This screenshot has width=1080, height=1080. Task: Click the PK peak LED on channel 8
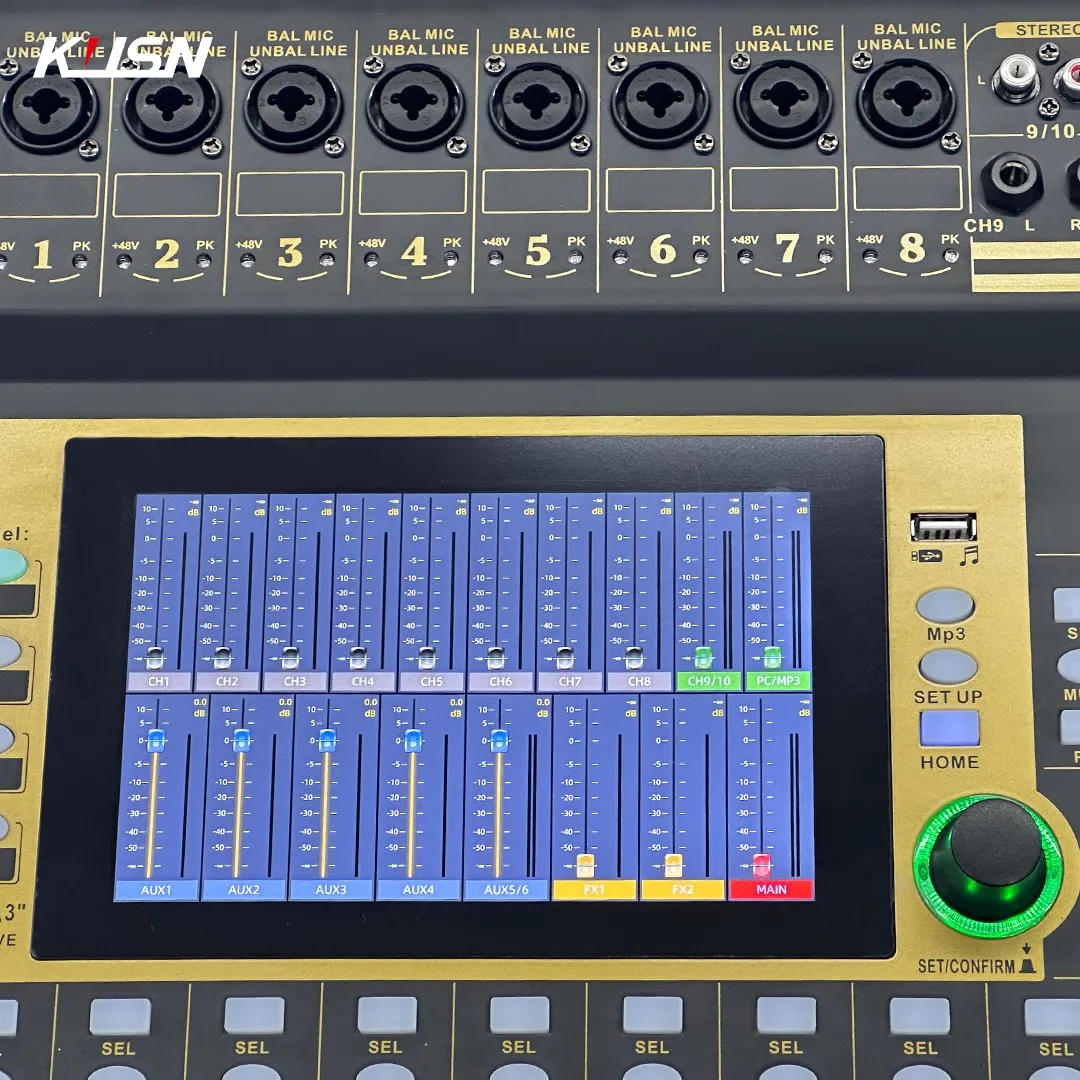[951, 256]
